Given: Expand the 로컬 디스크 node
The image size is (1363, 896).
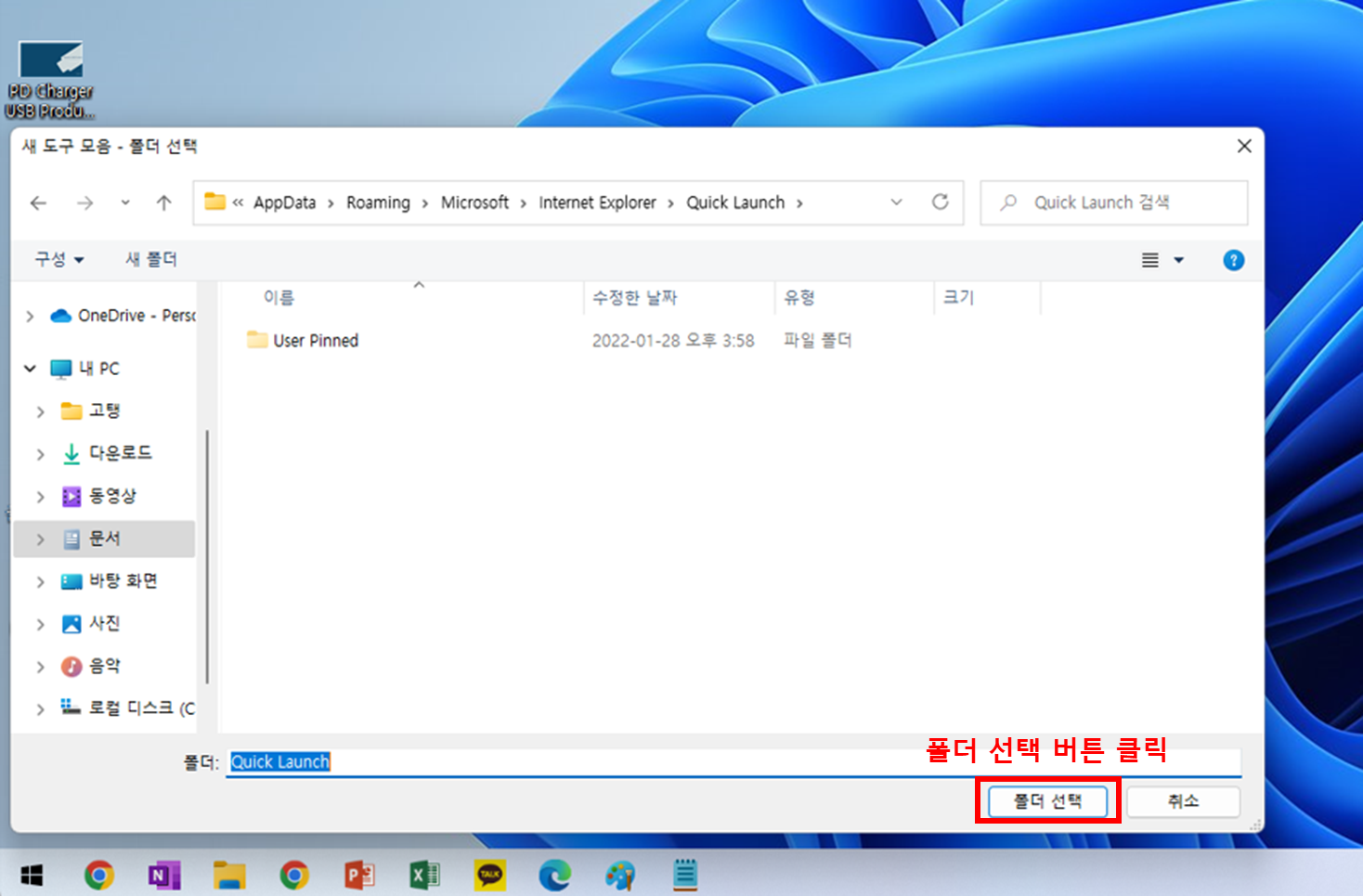Looking at the screenshot, I should 40,709.
